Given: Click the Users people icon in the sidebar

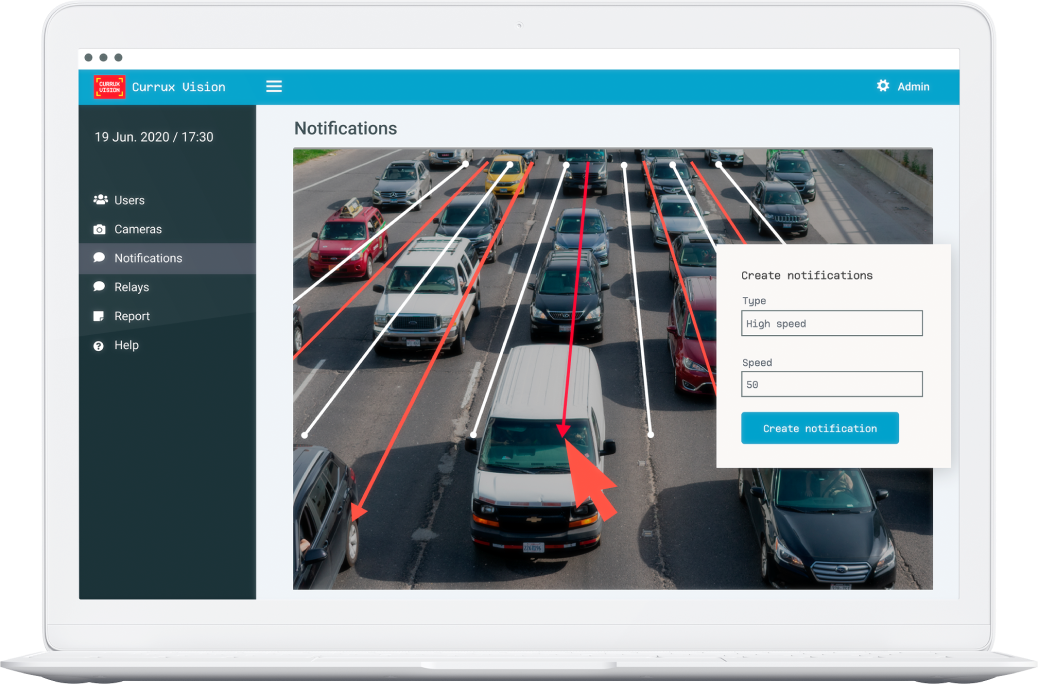Looking at the screenshot, I should pos(100,200).
